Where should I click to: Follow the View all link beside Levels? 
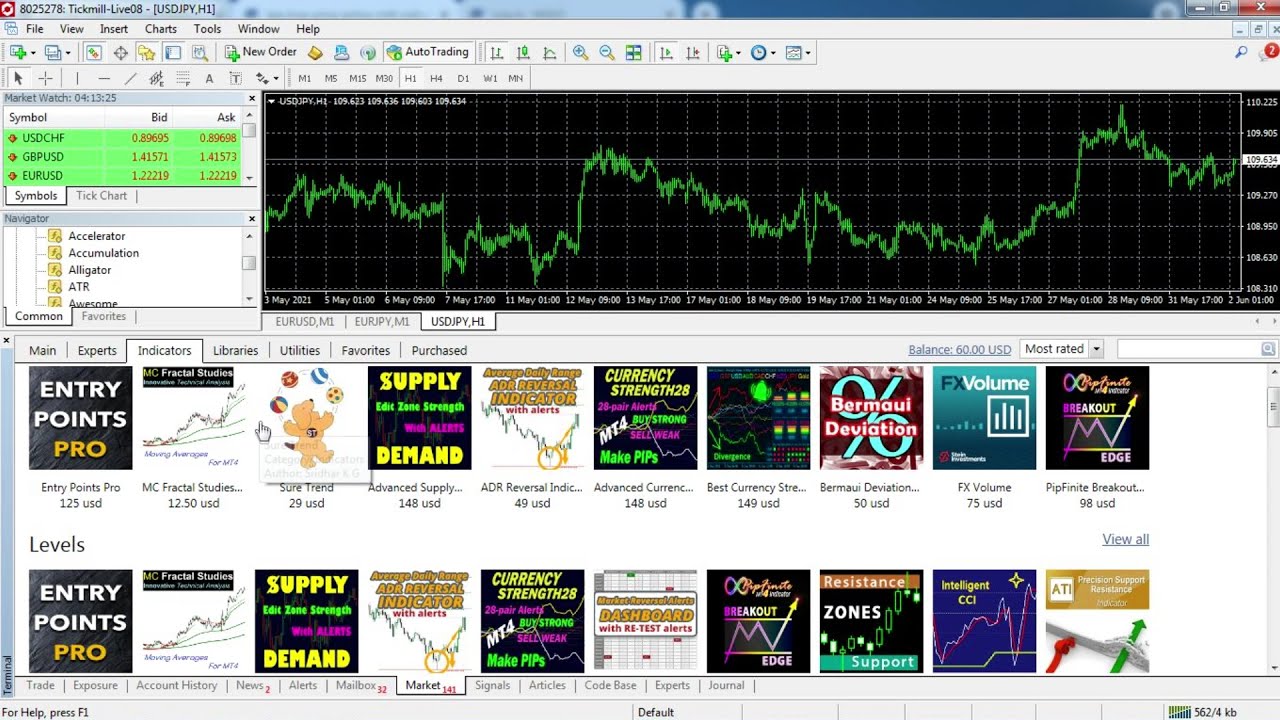1125,539
